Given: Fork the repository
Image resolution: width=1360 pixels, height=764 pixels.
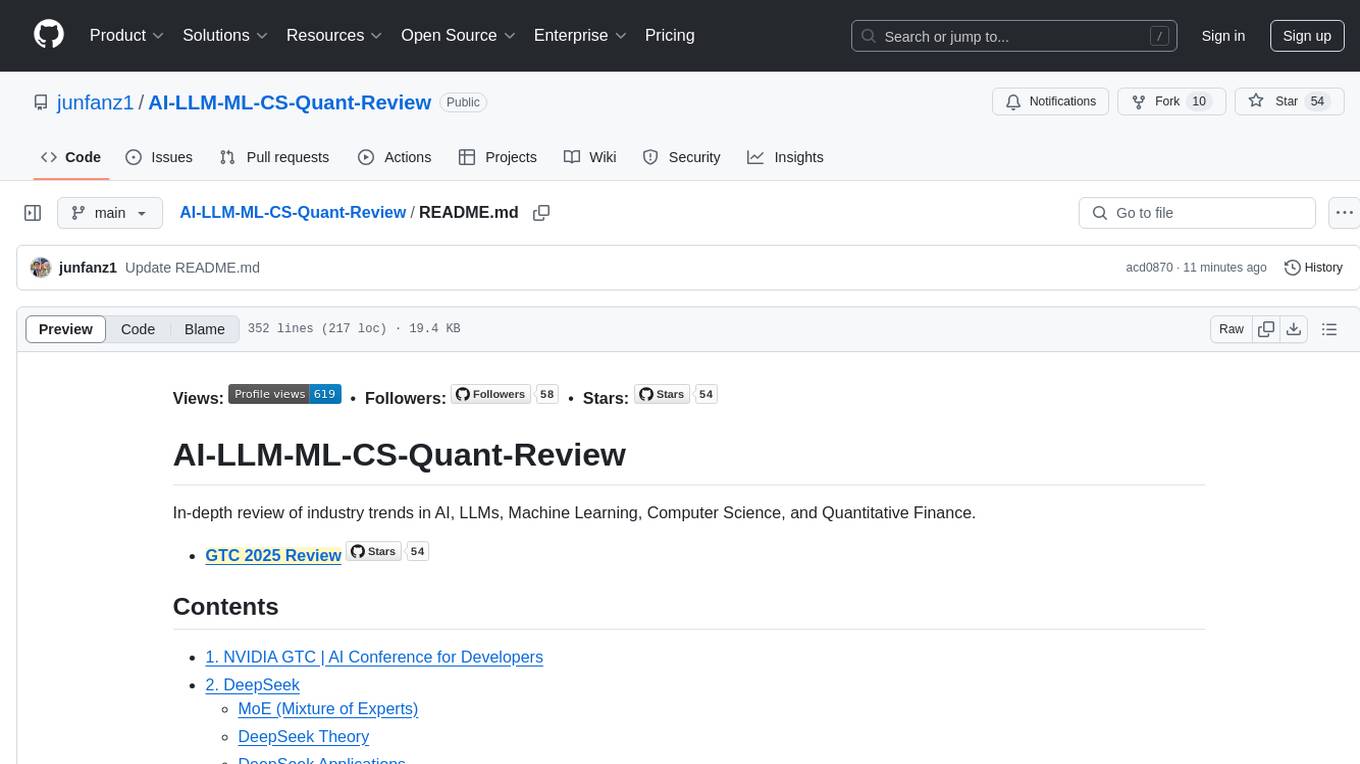Looking at the screenshot, I should point(1172,101).
